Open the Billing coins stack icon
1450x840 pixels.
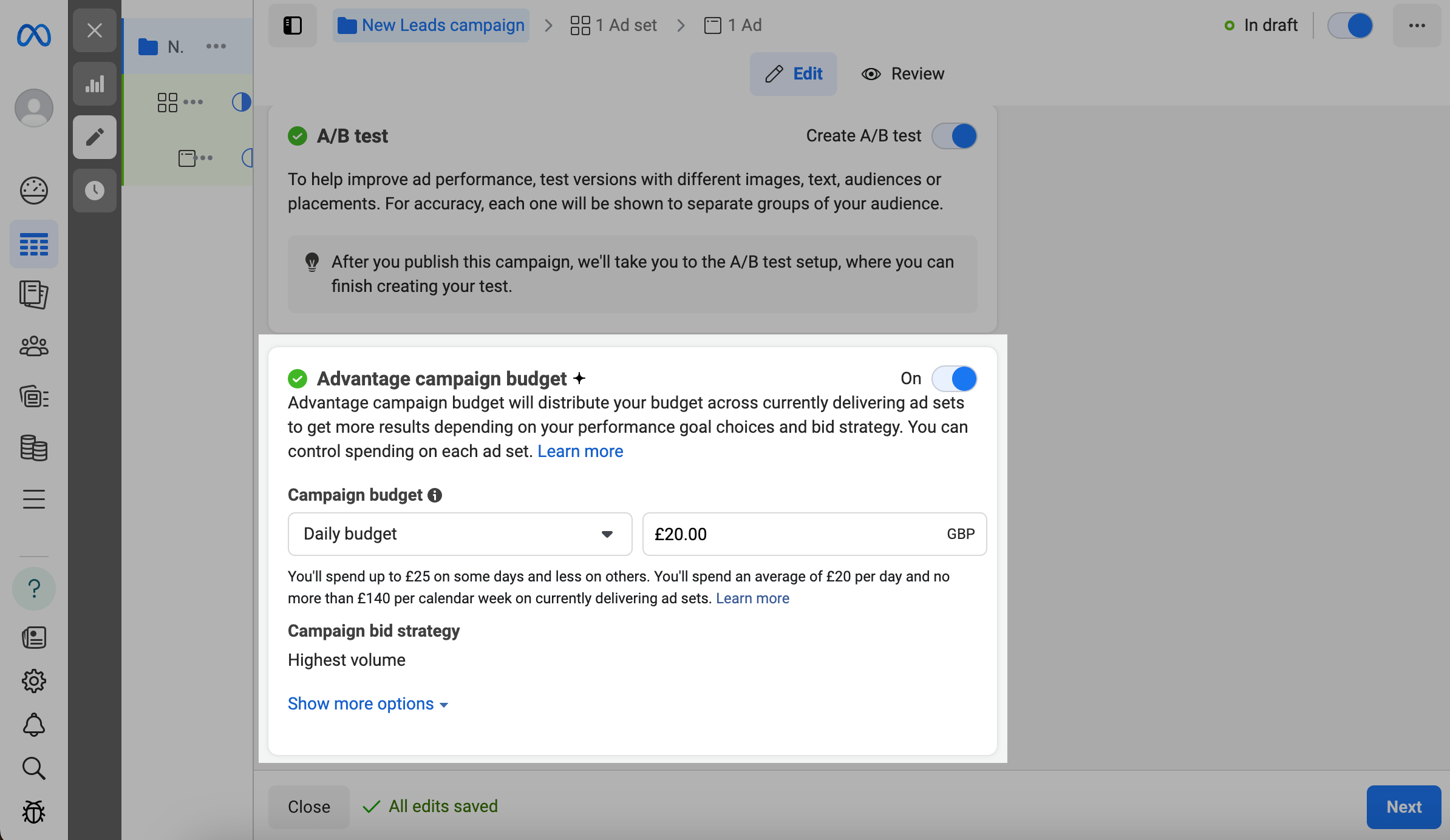(x=34, y=448)
